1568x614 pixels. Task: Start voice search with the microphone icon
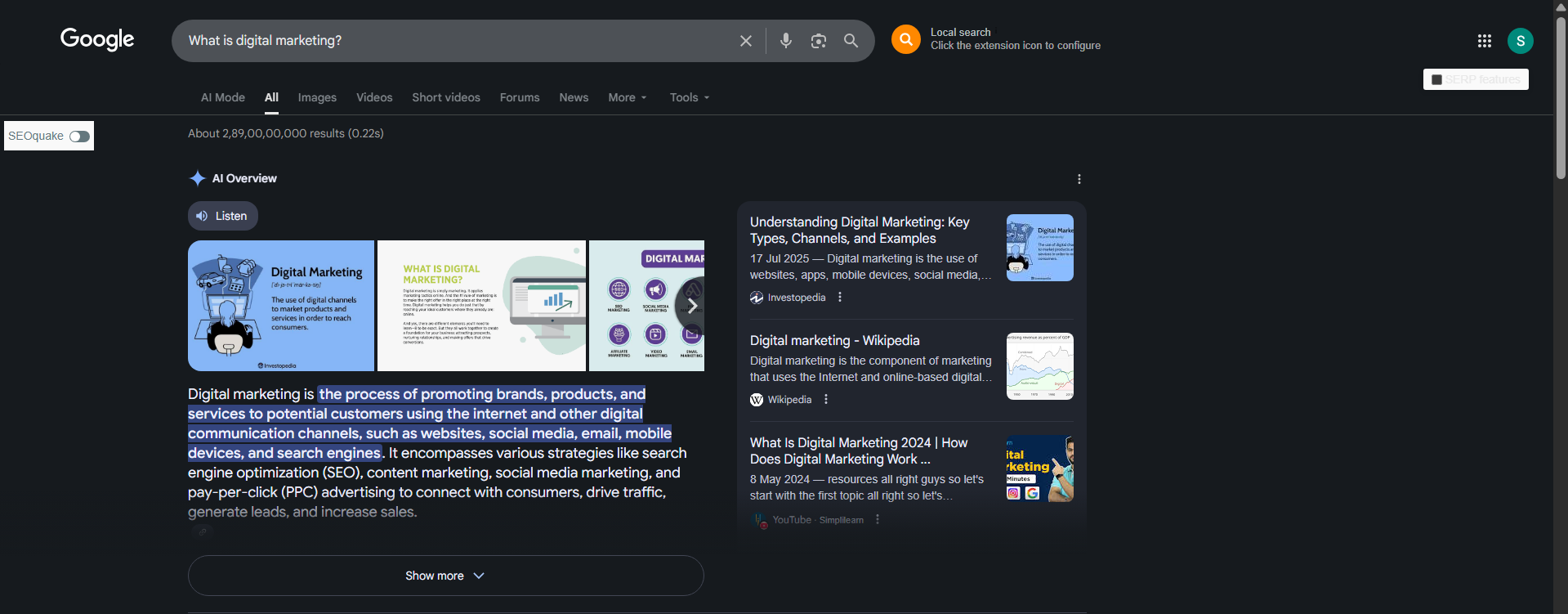786,41
